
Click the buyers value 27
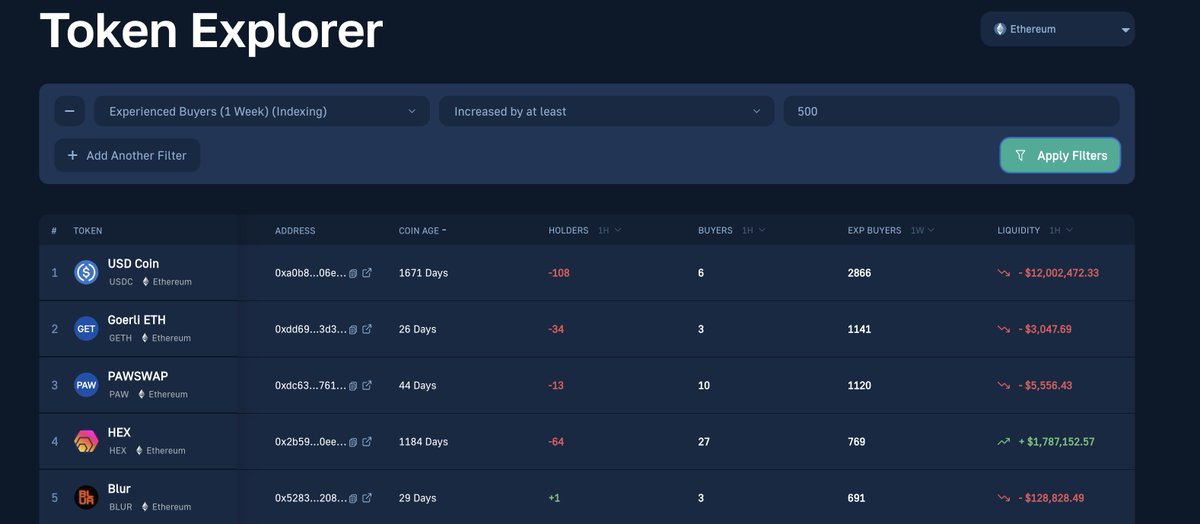point(704,441)
